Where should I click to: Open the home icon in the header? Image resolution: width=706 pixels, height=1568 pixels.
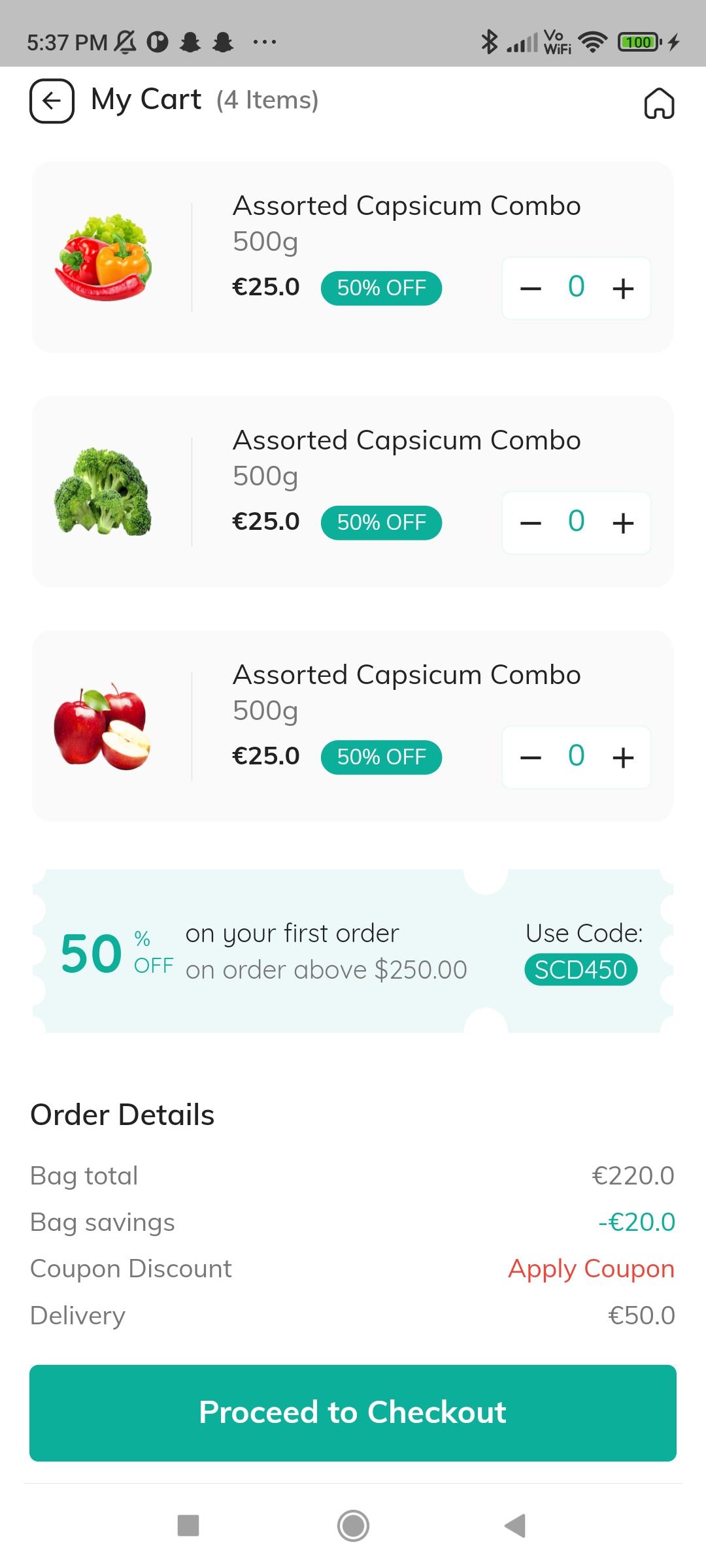pos(659,103)
